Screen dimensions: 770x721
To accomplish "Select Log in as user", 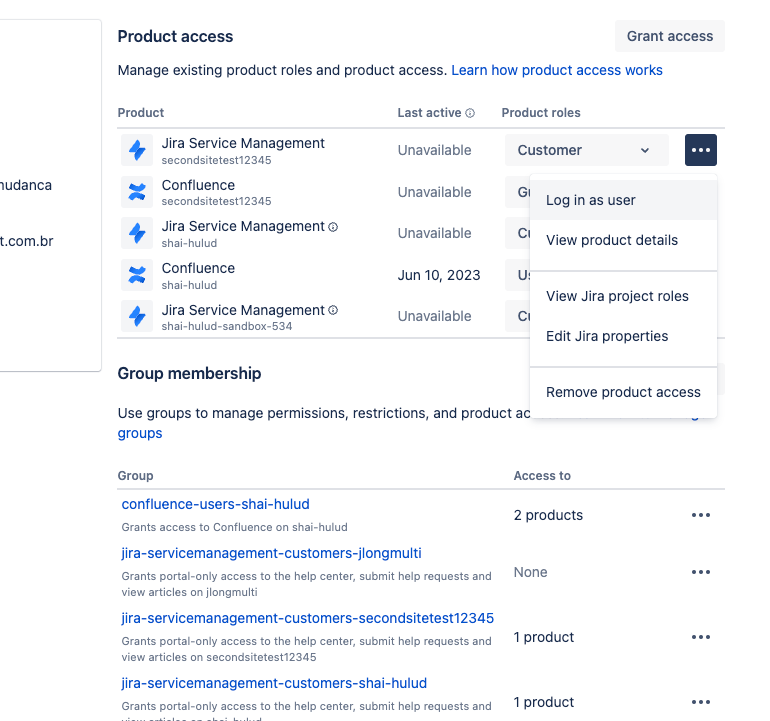I will pyautogui.click(x=591, y=200).
